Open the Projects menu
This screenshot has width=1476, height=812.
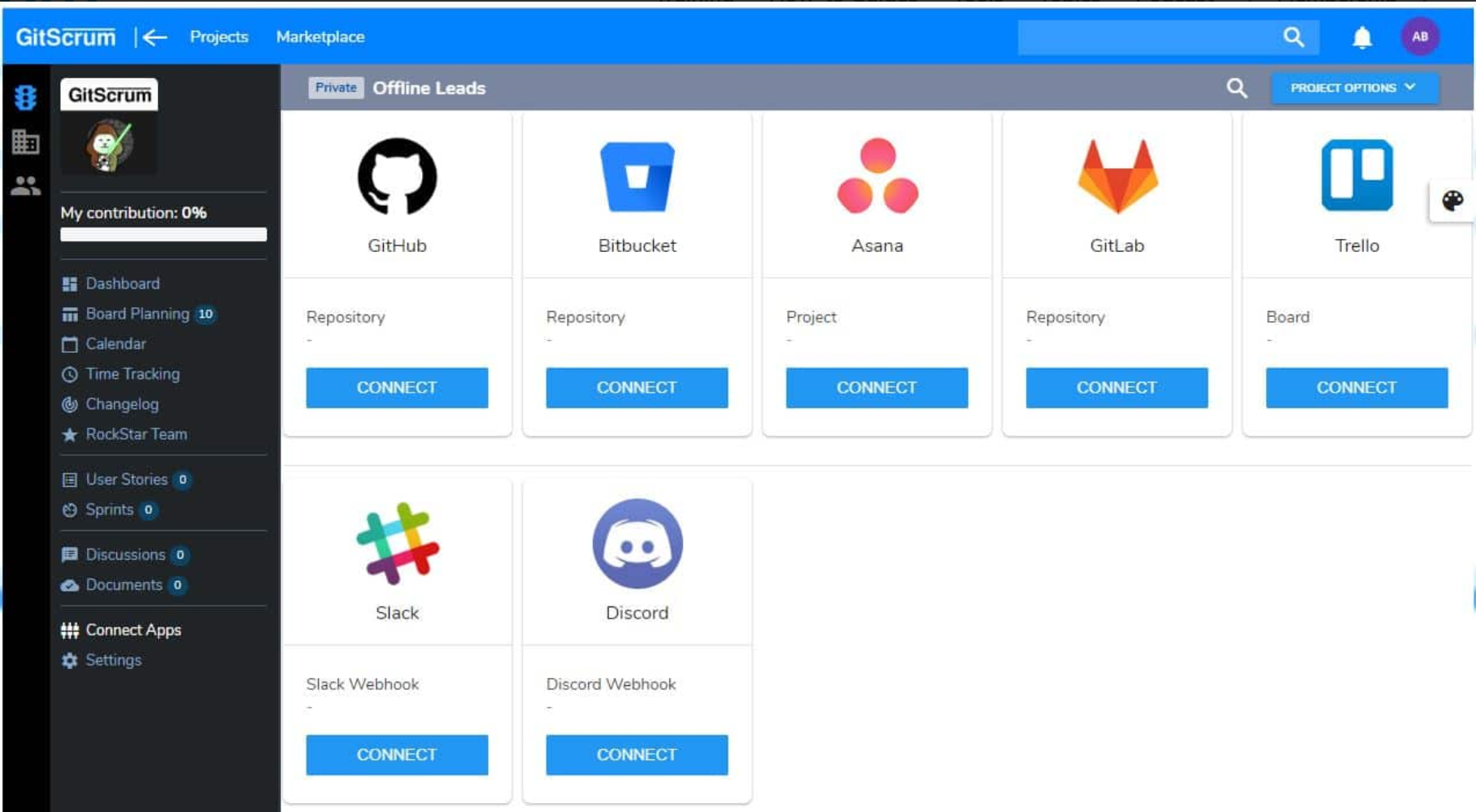pyautogui.click(x=219, y=37)
